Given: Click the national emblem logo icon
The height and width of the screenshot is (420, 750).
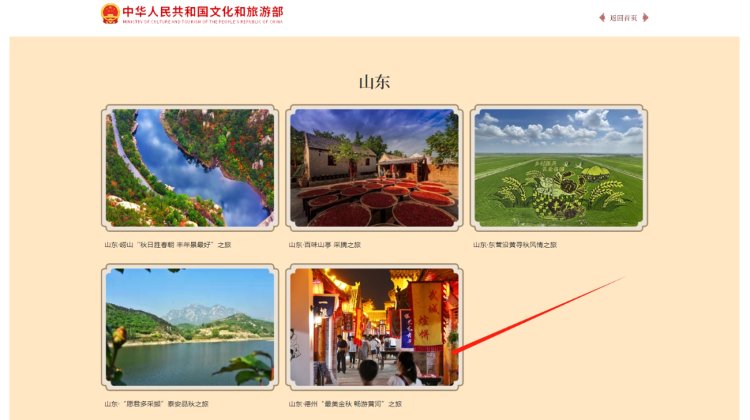Looking at the screenshot, I should click(110, 13).
